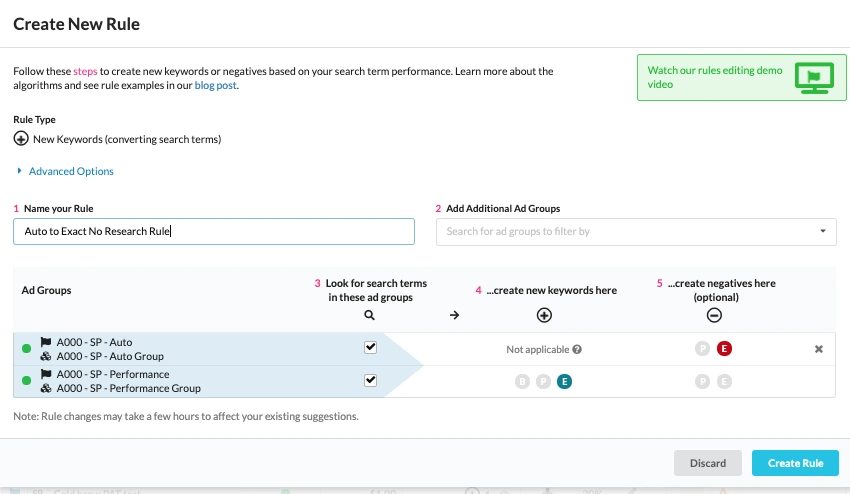Expand Advanced Options section
850x494 pixels.
(70, 171)
